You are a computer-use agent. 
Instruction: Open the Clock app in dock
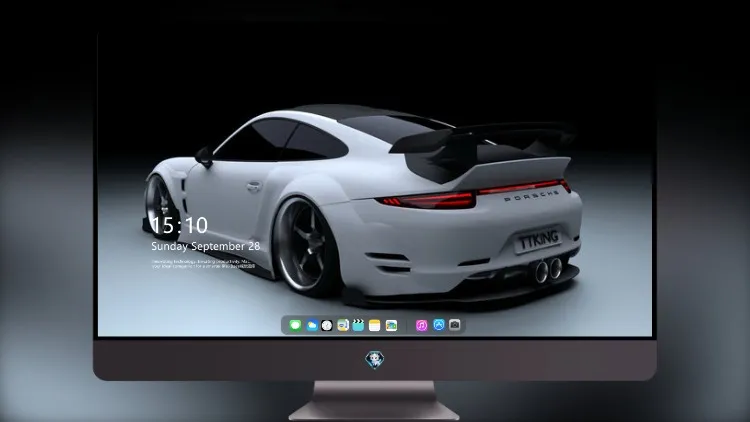tap(327, 325)
